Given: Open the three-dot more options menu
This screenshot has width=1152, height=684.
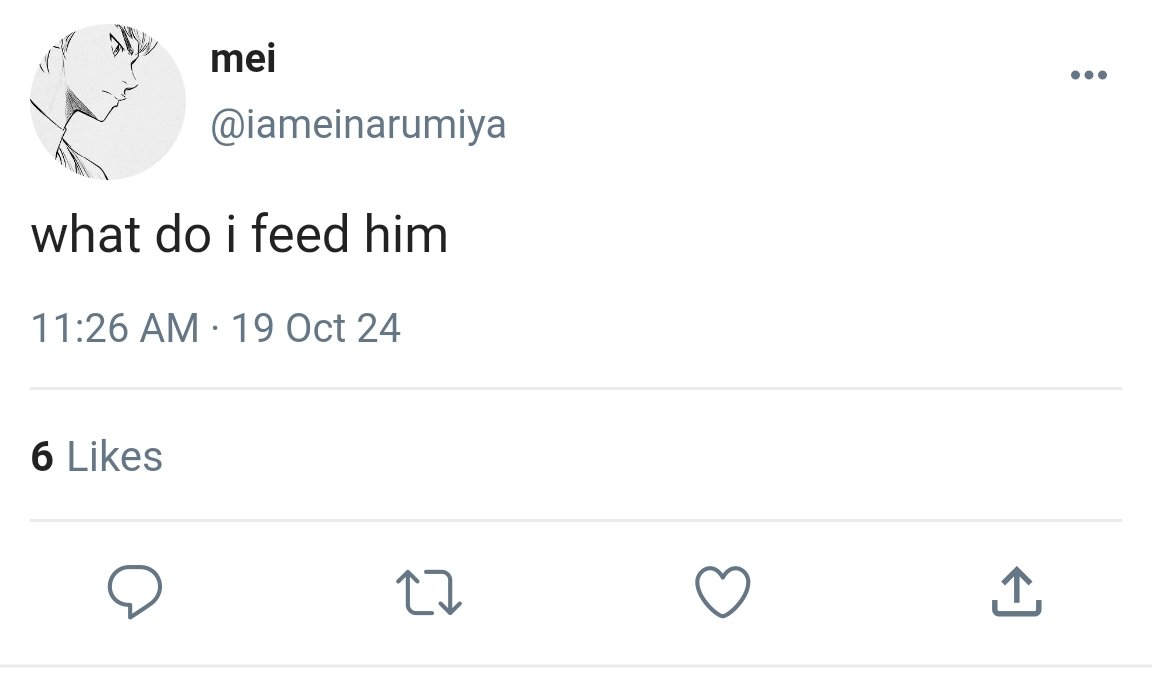Looking at the screenshot, I should [x=1089, y=74].
